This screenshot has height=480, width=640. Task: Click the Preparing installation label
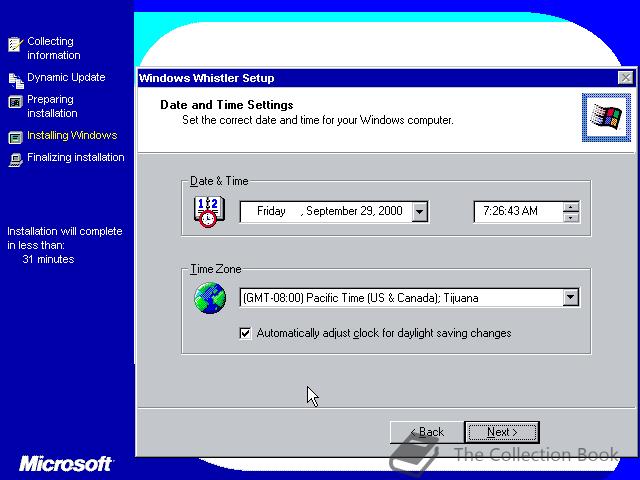(x=52, y=106)
